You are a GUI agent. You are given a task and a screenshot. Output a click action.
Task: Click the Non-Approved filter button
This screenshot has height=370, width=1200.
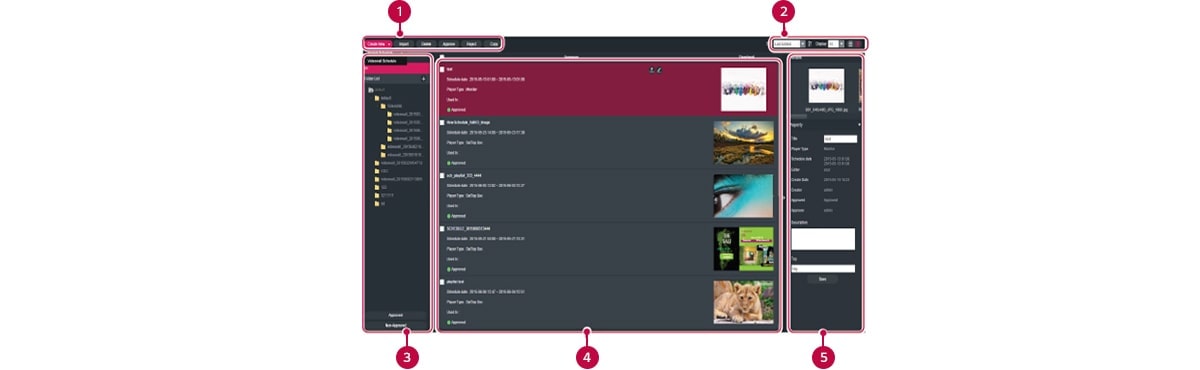[396, 325]
